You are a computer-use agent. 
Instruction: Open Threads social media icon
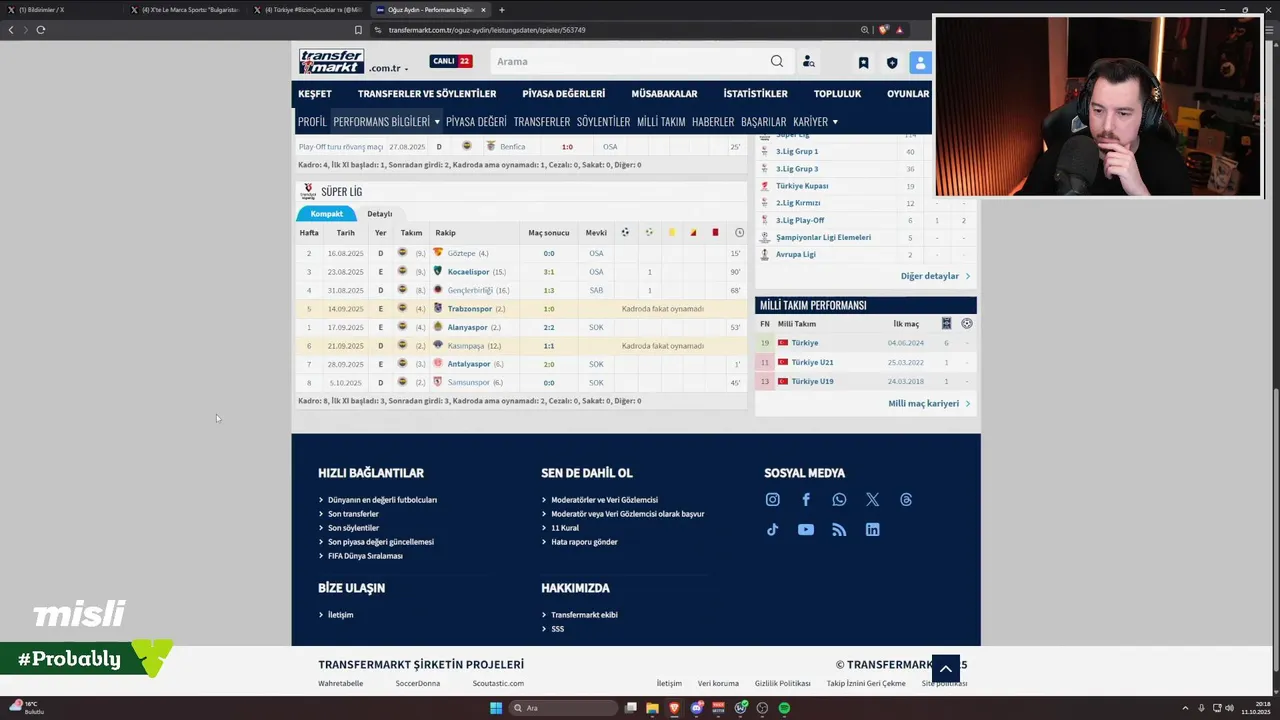pyautogui.click(x=906, y=500)
